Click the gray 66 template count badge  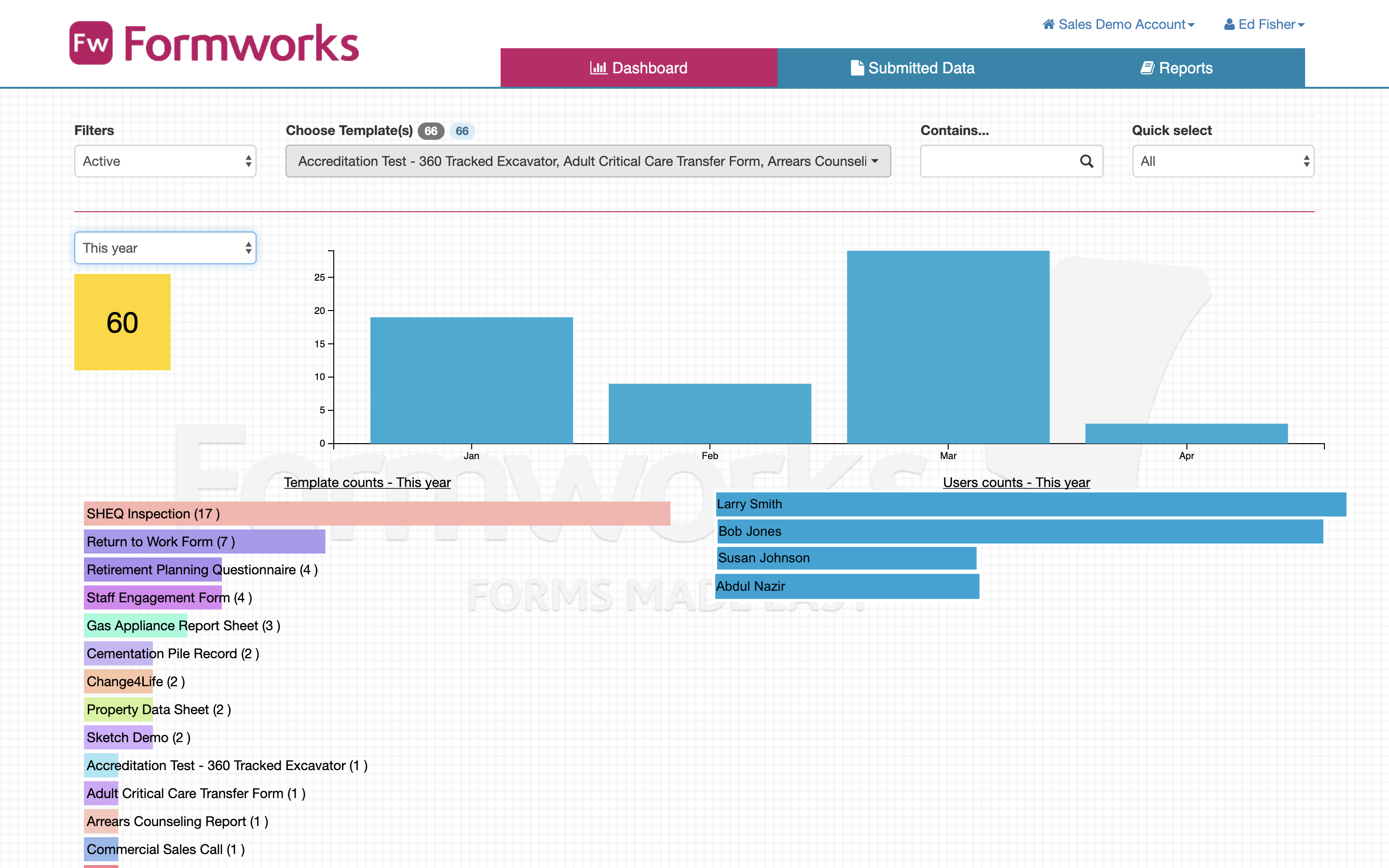[431, 131]
